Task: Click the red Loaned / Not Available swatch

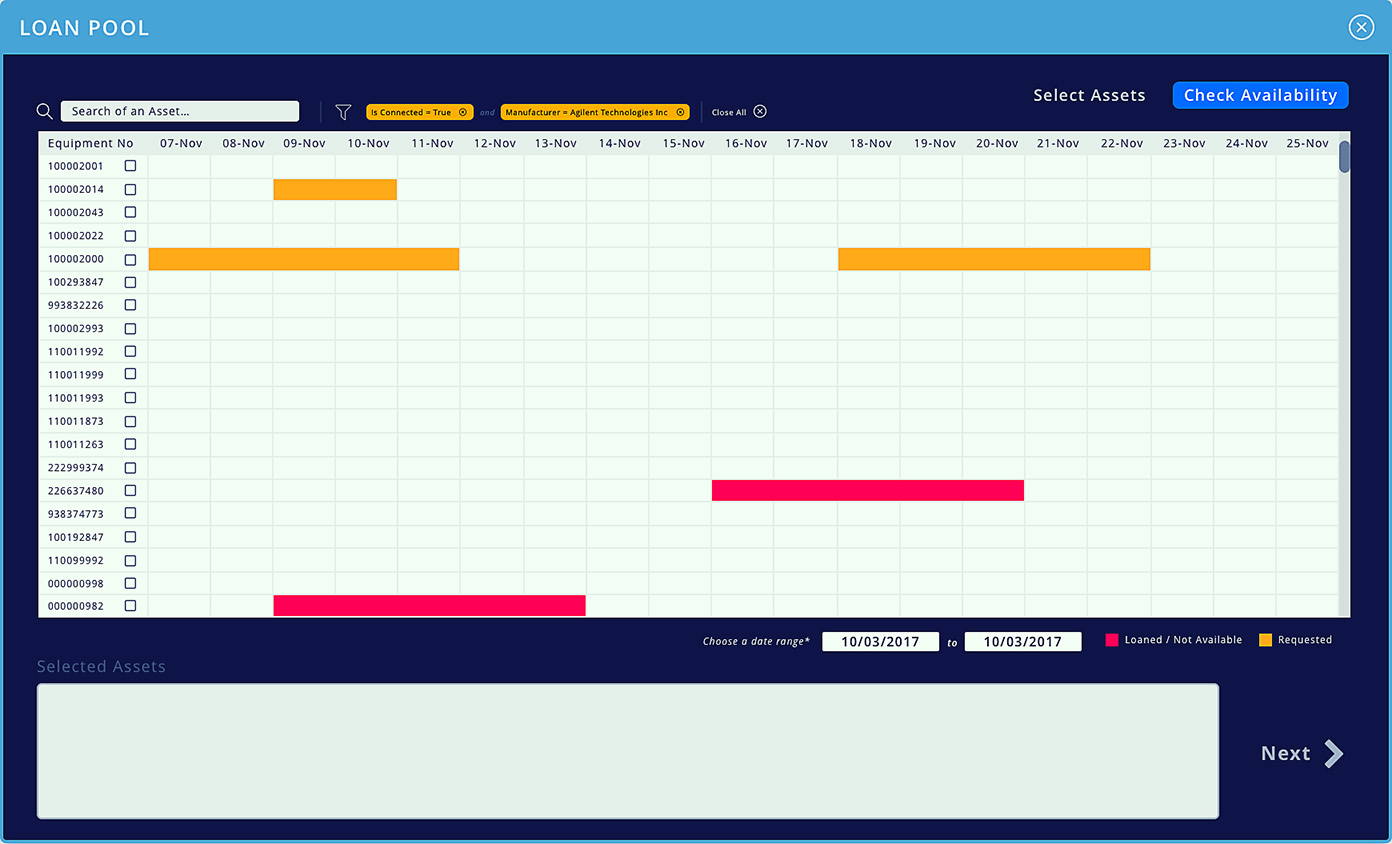Action: click(x=1111, y=640)
